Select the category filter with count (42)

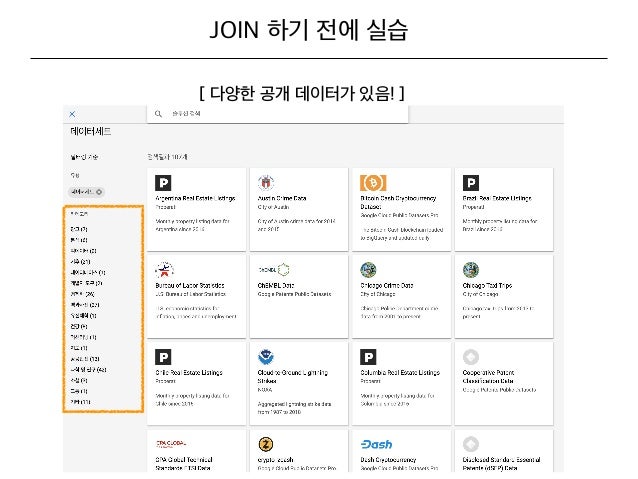[88, 370]
